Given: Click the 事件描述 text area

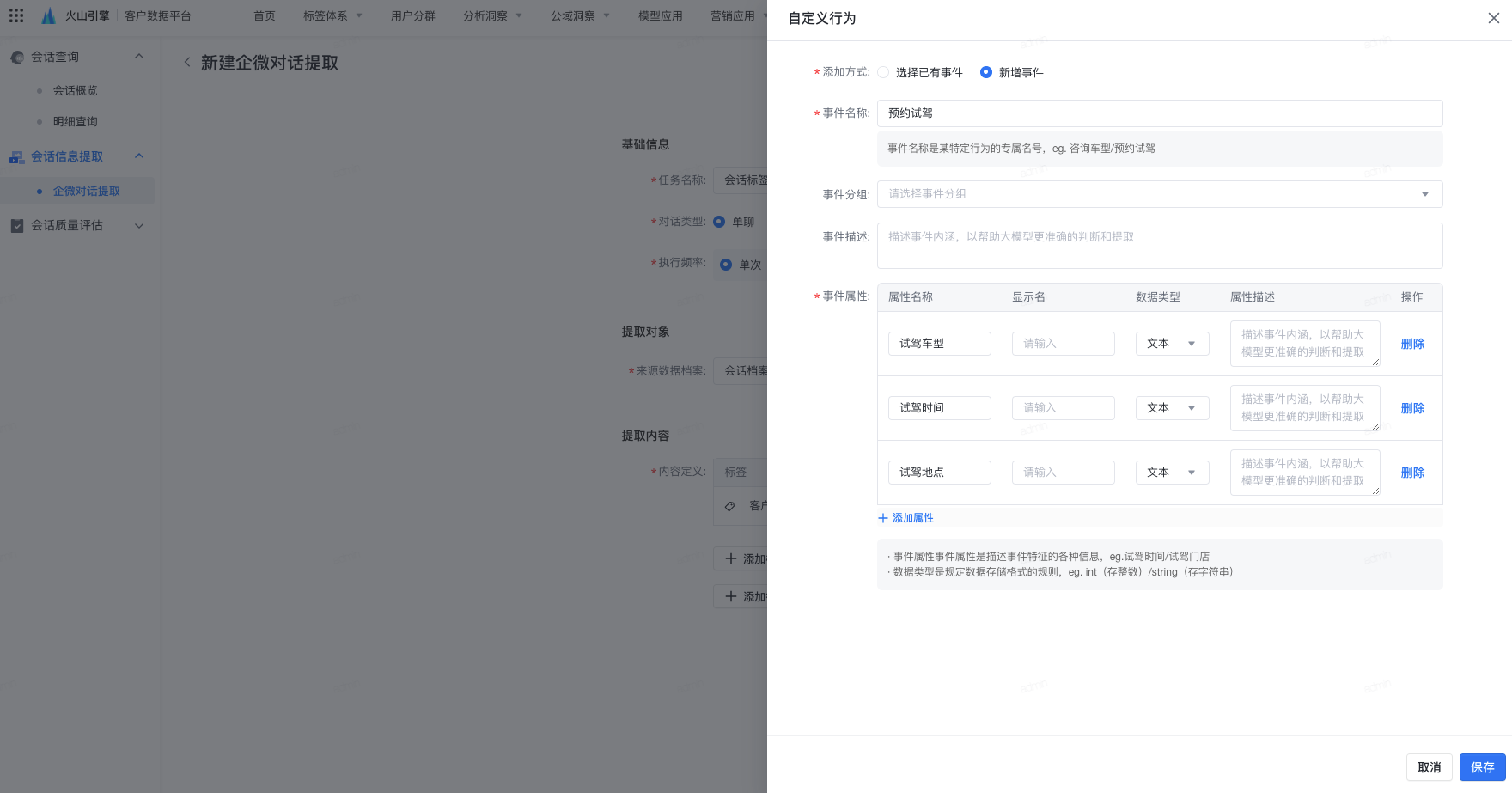Looking at the screenshot, I should pos(1159,246).
